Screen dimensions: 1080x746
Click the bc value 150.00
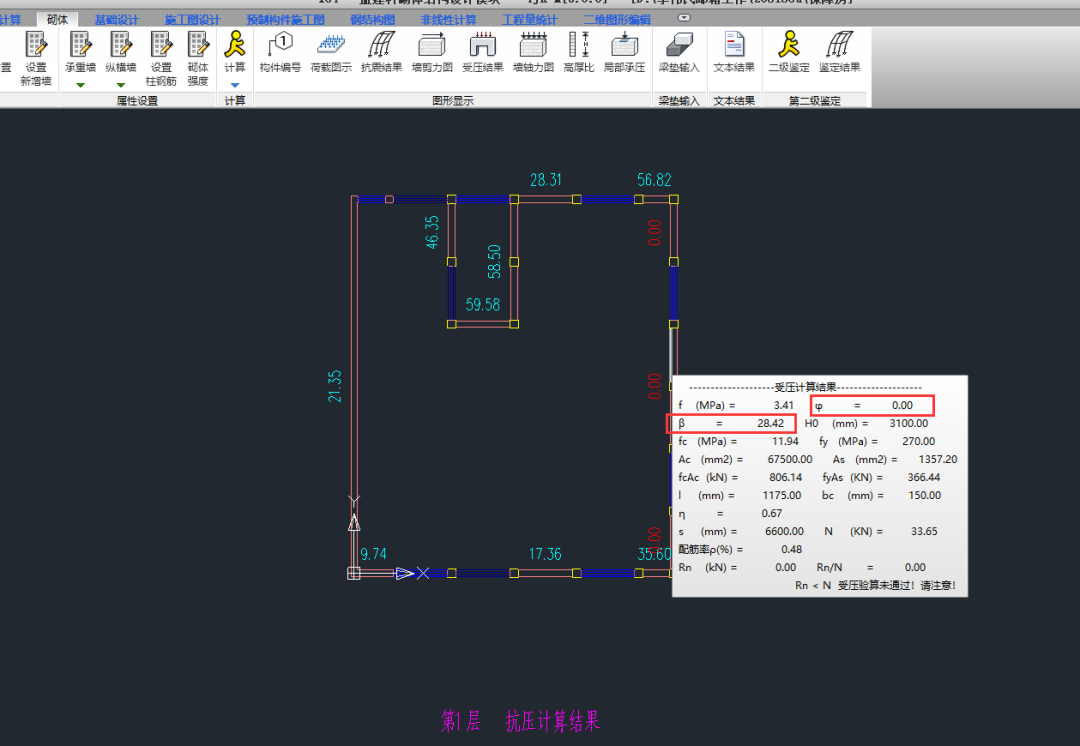click(924, 495)
